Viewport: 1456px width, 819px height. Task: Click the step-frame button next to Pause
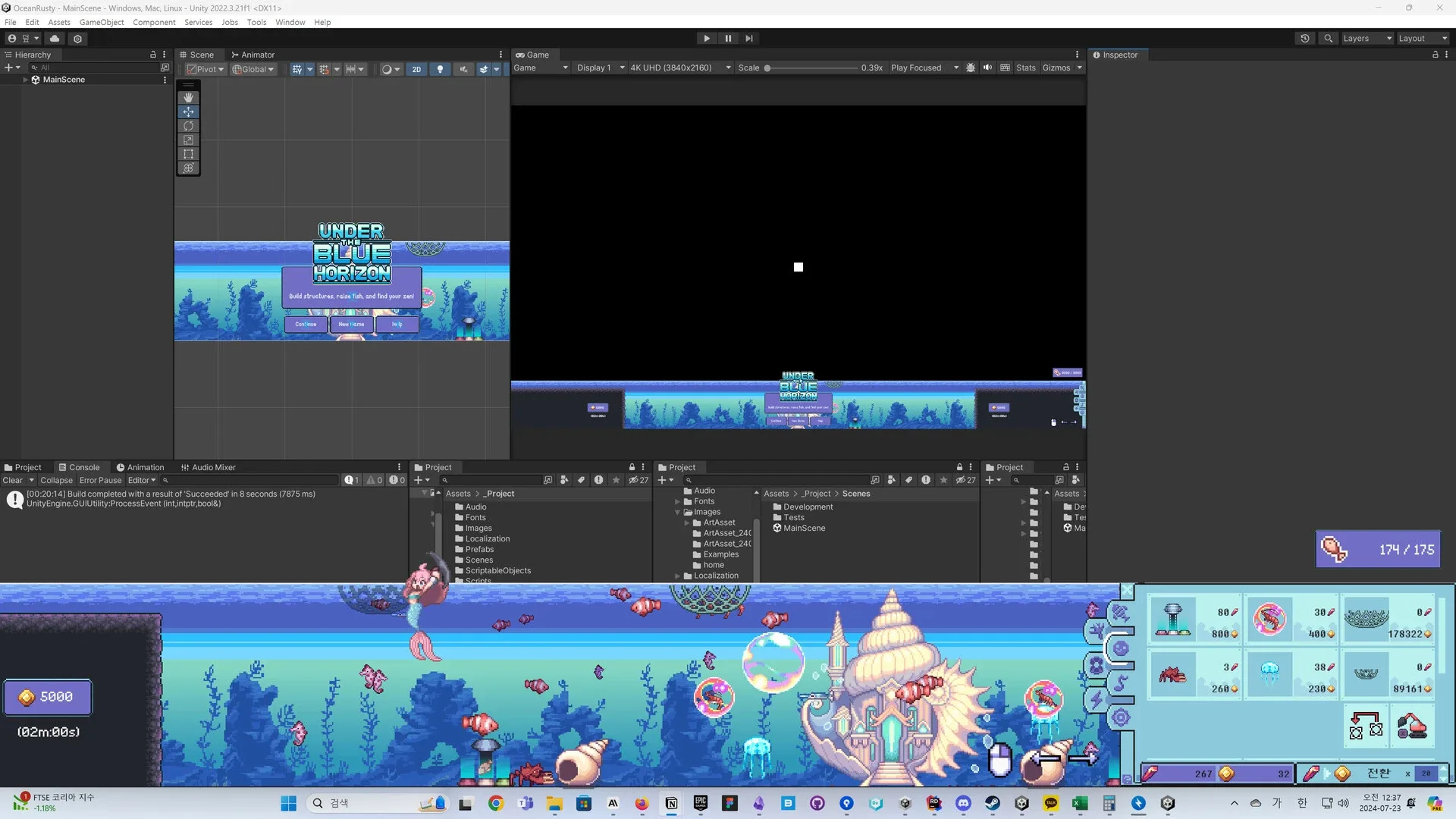749,38
